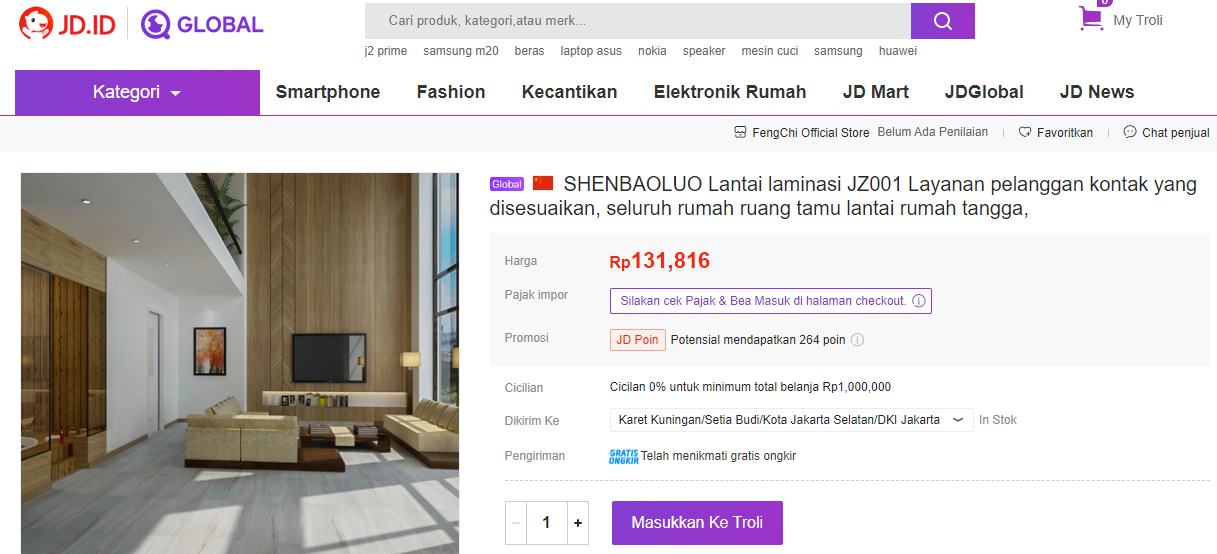Open Chat penjual speech bubble icon
This screenshot has width=1217, height=554.
pyautogui.click(x=1130, y=132)
